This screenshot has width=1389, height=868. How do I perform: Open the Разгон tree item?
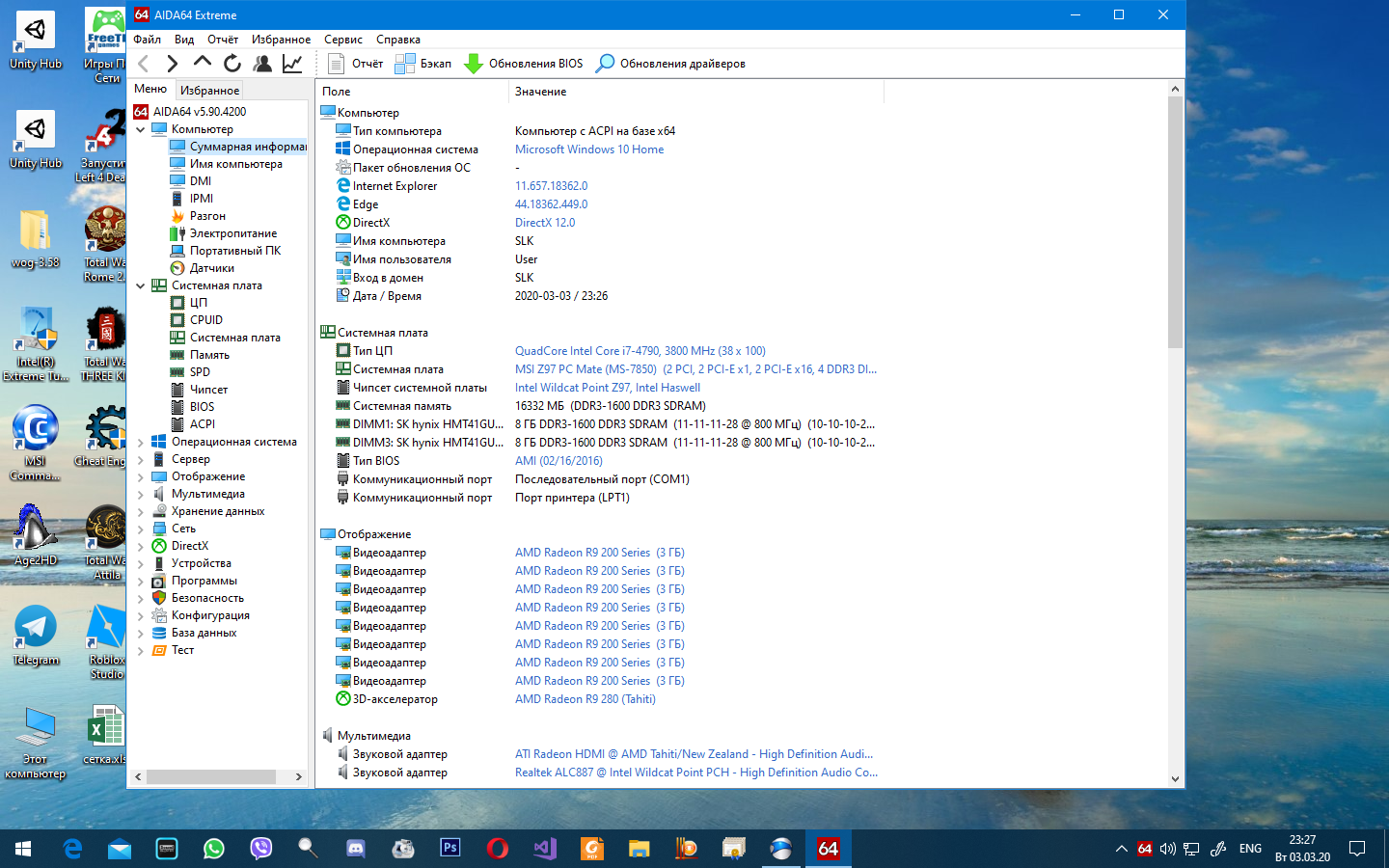[198, 216]
